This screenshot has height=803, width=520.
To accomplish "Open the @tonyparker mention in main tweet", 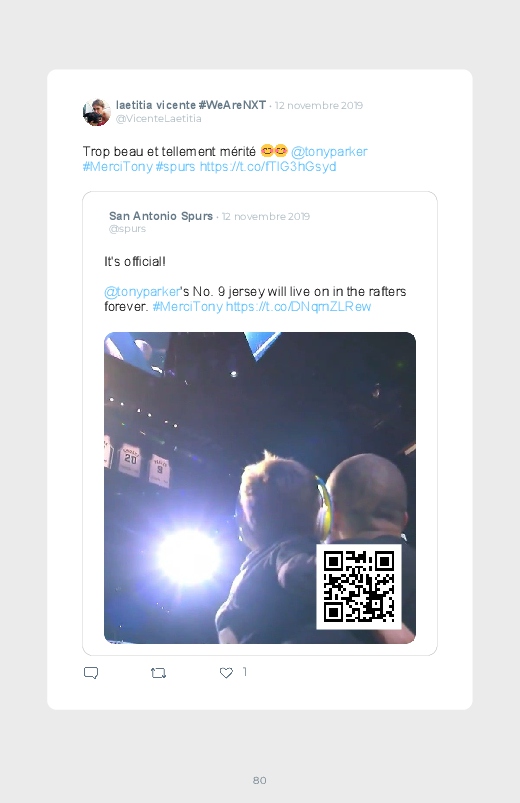I will coord(329,152).
